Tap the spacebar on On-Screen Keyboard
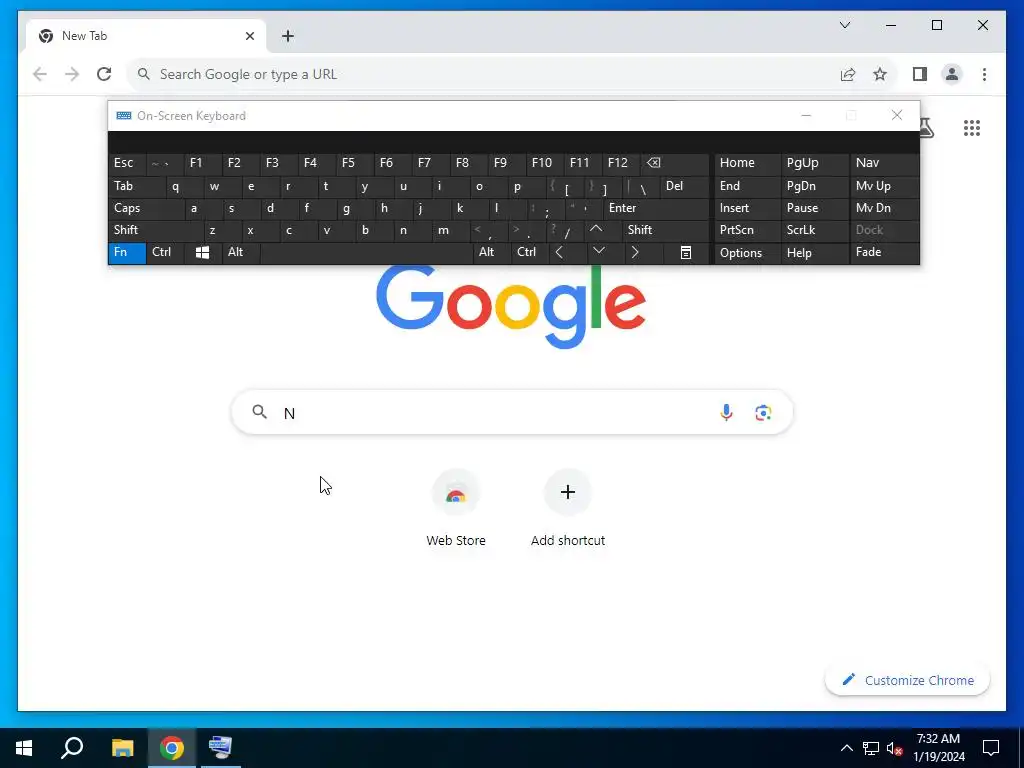This screenshot has height=768, width=1024. coord(366,253)
